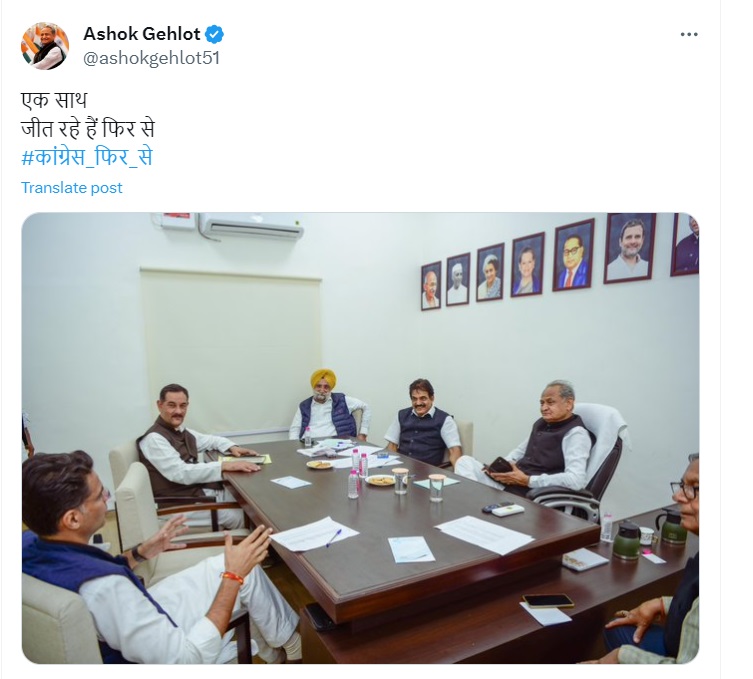Open the #कांग्रेस_फिर_से hashtag
Image resolution: width=753 pixels, height=679 pixels.
(x=87, y=157)
